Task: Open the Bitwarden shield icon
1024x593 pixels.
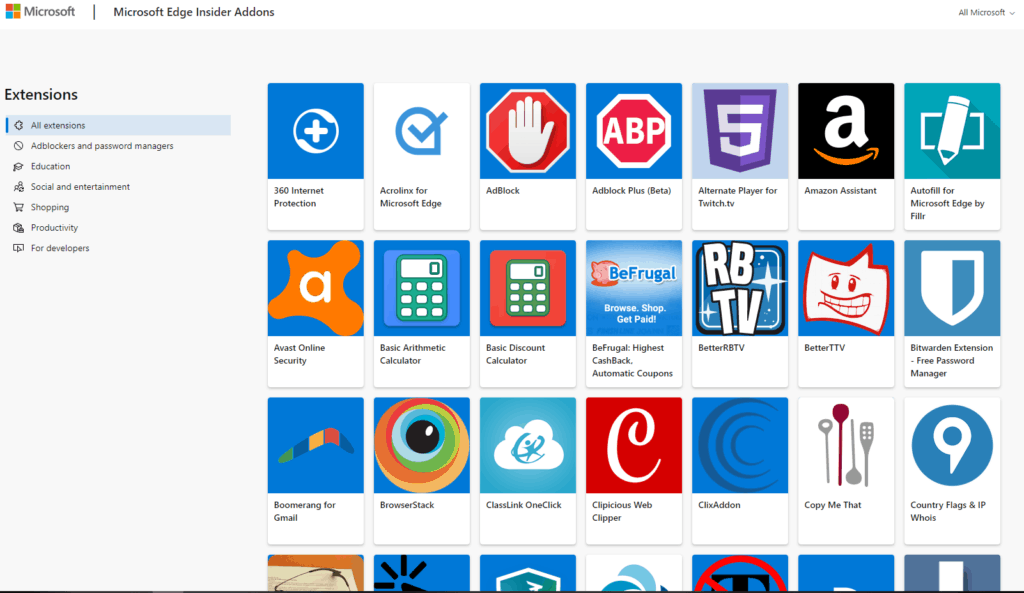Action: coord(952,288)
